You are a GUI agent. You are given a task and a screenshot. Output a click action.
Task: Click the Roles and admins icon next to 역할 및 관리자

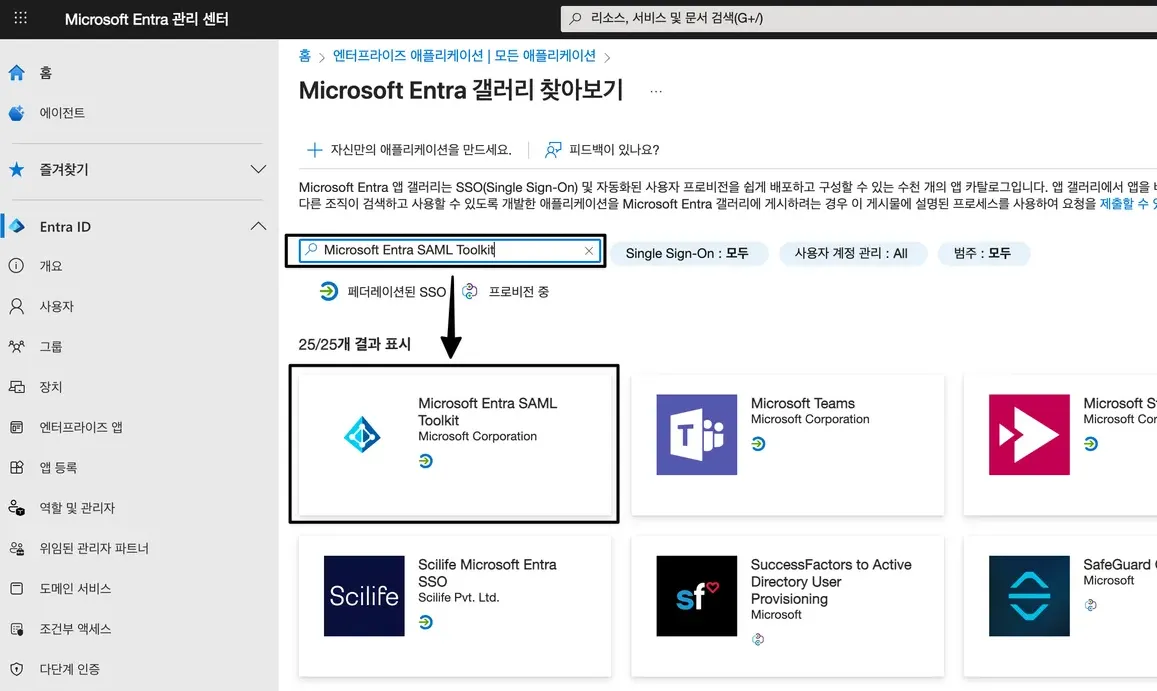16,508
